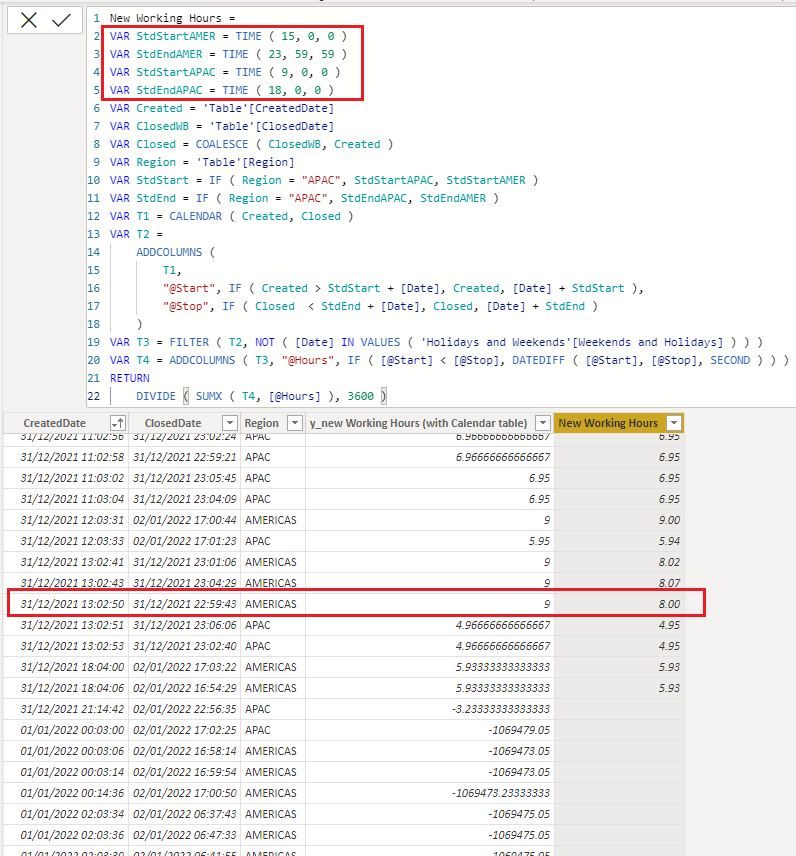Screen dimensions: 796x856
Task: Click FILTER function on line 19
Action: point(189,342)
